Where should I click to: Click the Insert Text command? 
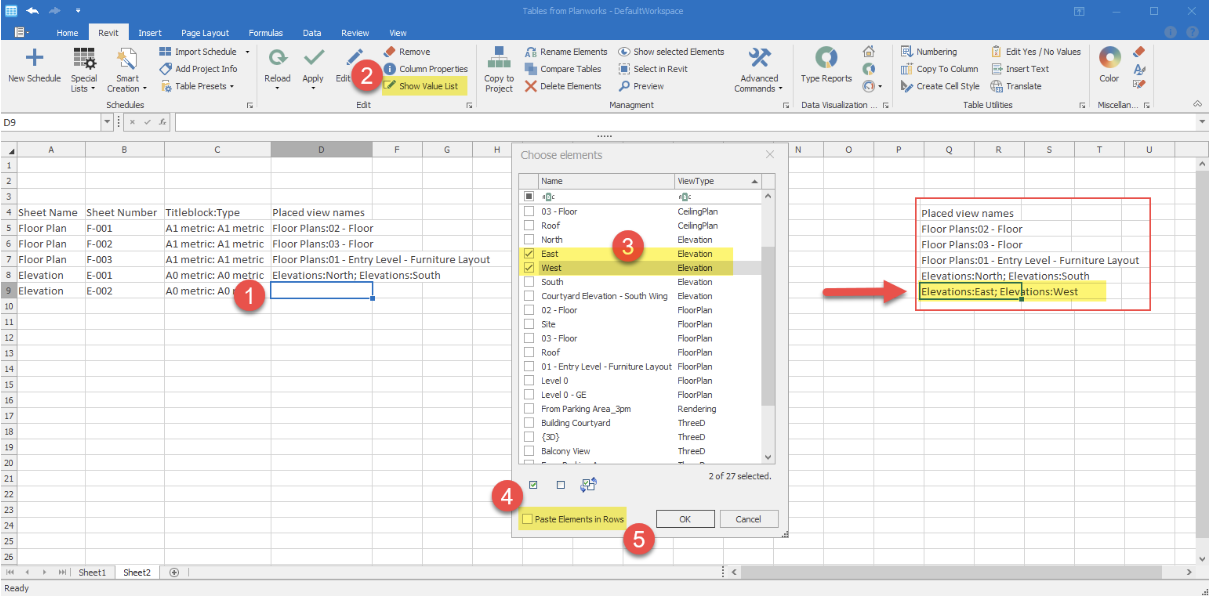[1020, 69]
